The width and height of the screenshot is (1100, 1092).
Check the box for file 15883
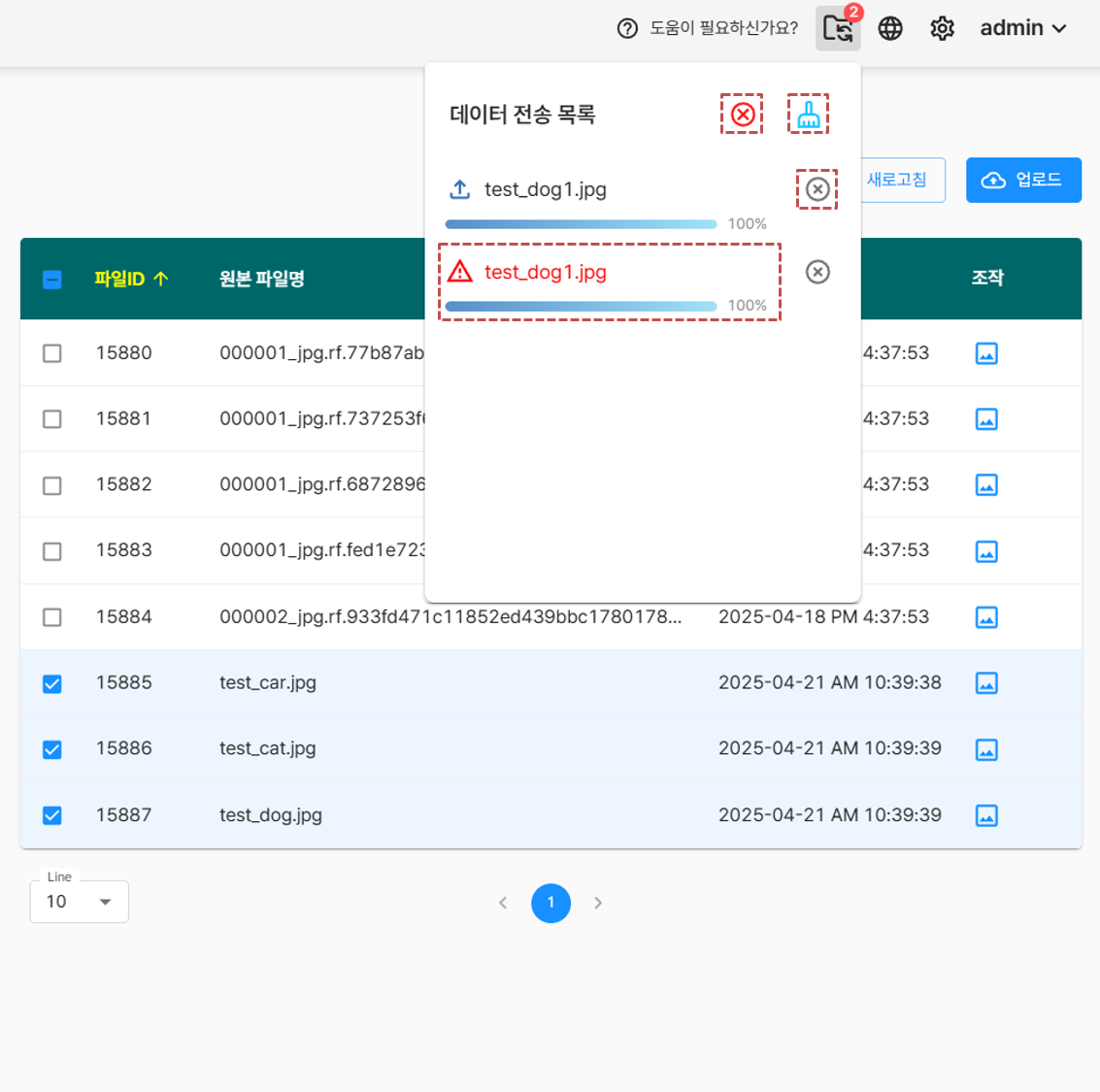coord(51,551)
